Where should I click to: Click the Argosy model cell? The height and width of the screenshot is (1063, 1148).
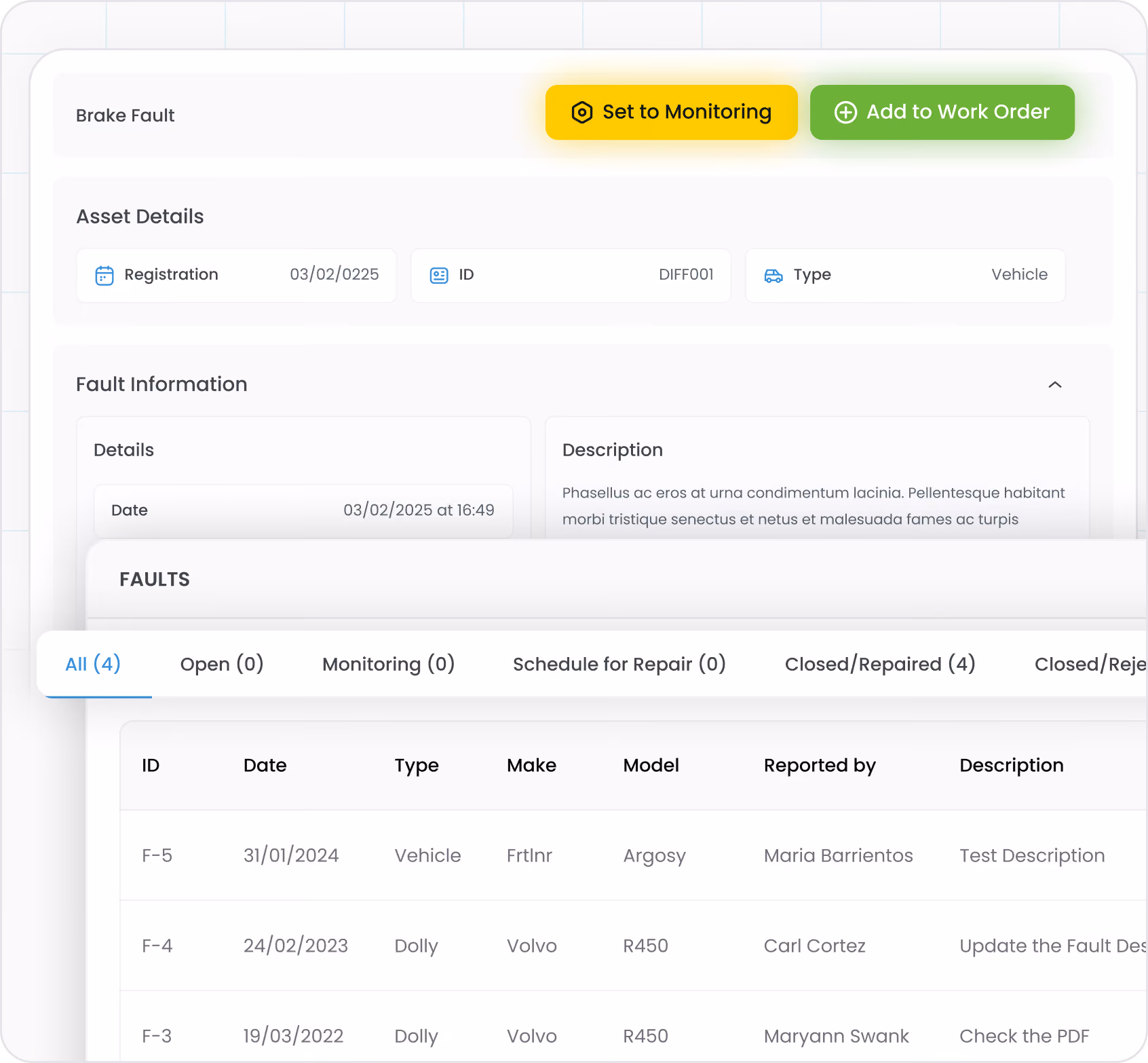(654, 856)
